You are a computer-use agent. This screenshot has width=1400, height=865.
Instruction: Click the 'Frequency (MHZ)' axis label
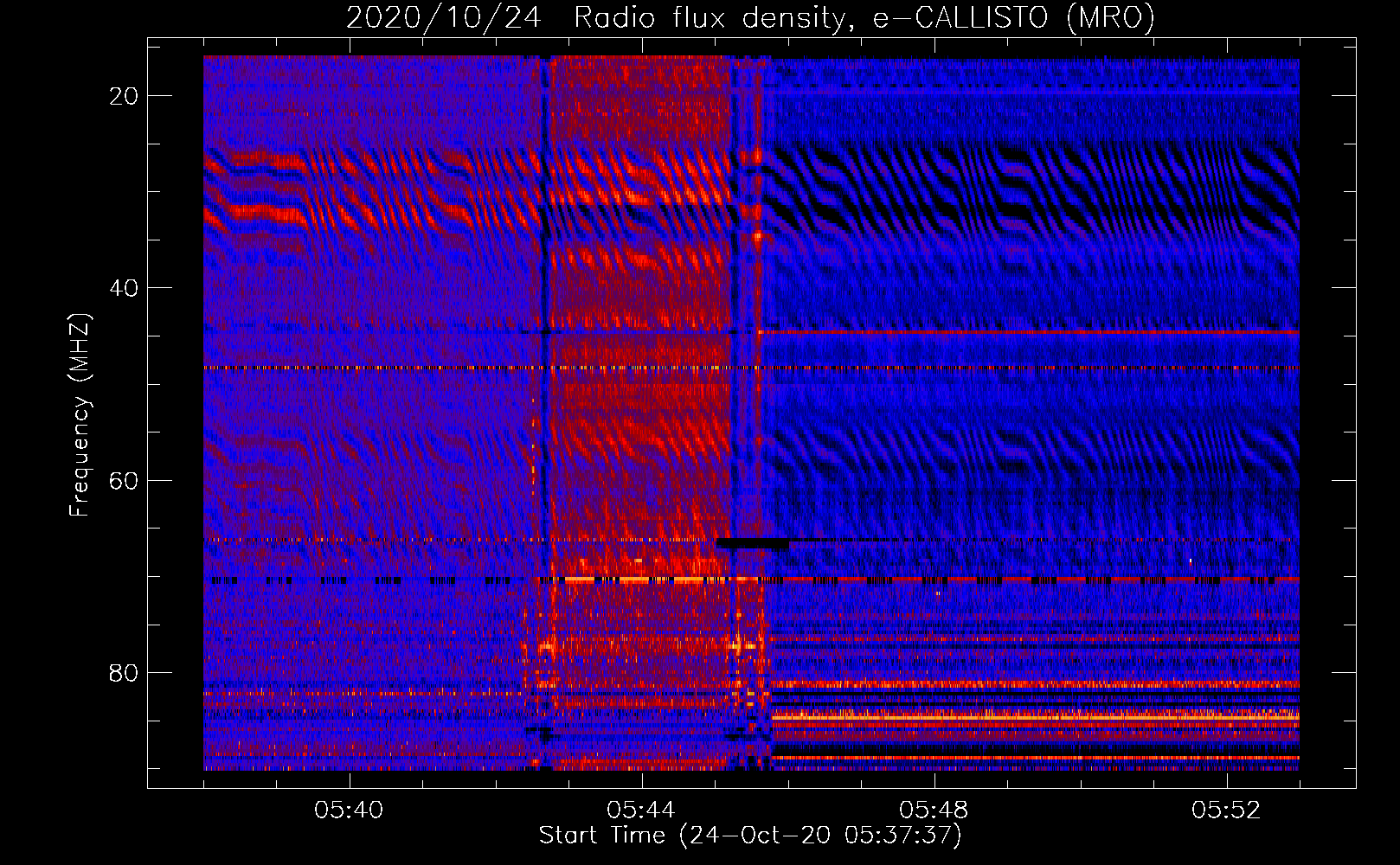(80, 415)
